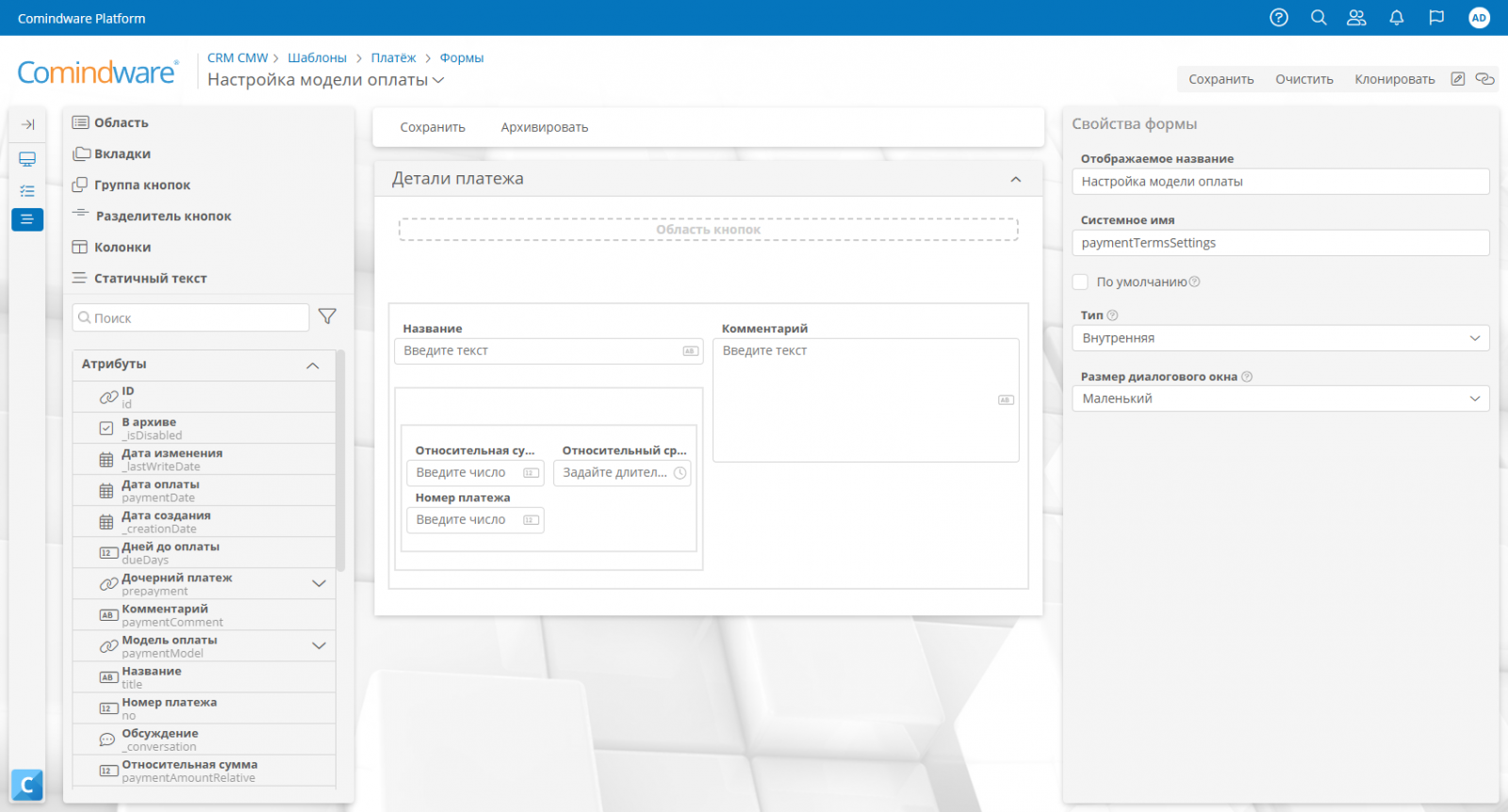
Task: Open the help question mark icon
Action: click(x=1278, y=18)
